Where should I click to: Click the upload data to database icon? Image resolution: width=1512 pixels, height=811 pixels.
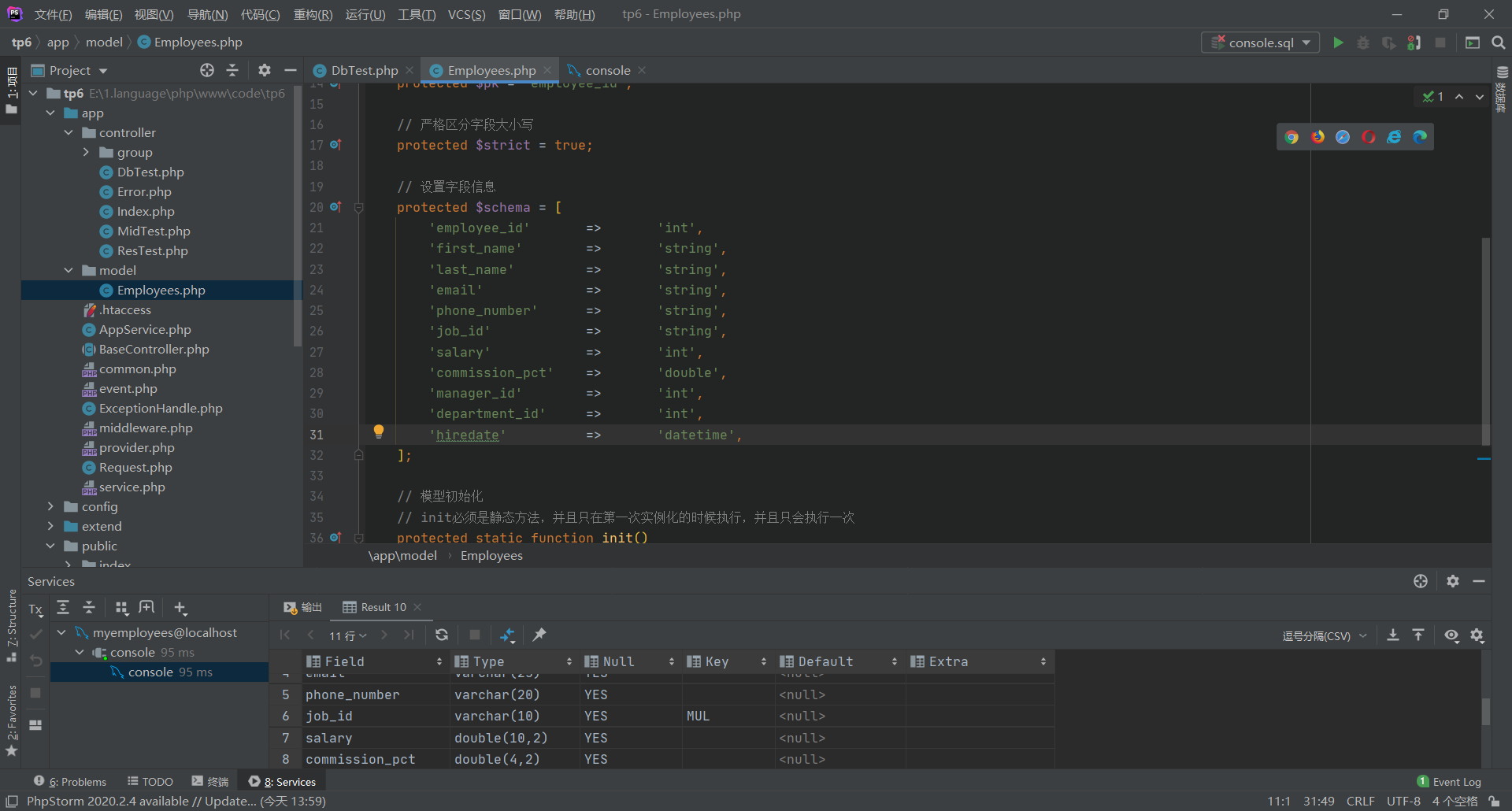pyautogui.click(x=1418, y=635)
